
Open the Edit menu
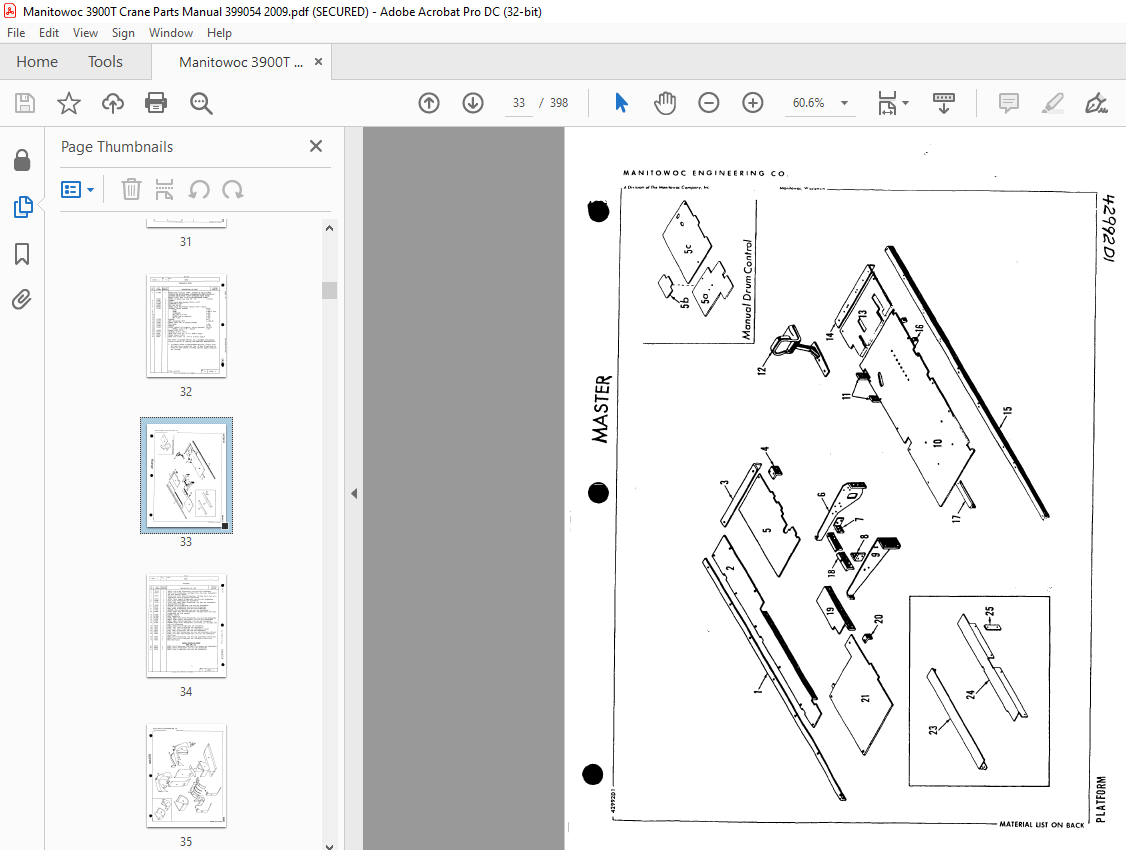click(49, 33)
